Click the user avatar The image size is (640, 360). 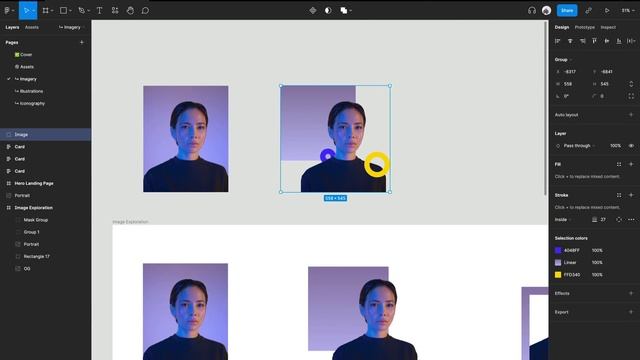(x=547, y=11)
